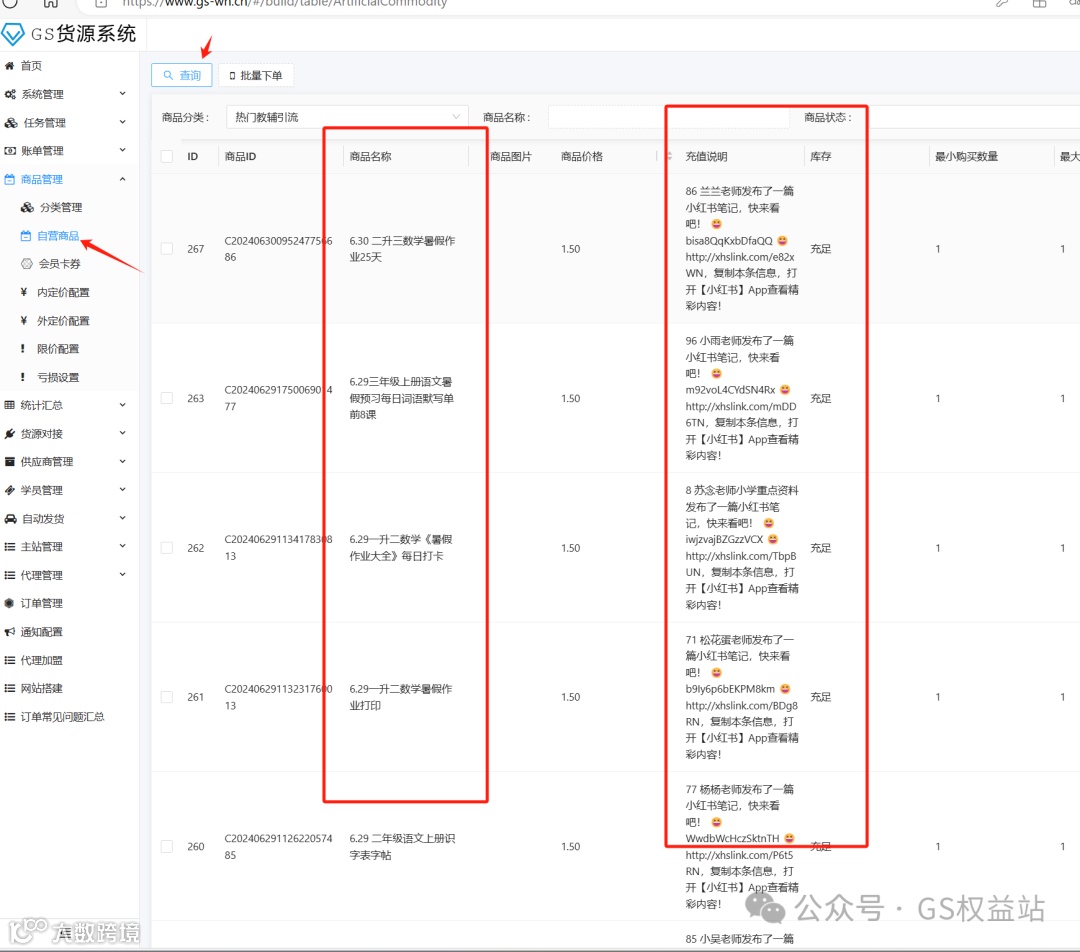Check the row checkbox for ID 263
Image resolution: width=1080 pixels, height=952 pixels.
[x=167, y=398]
